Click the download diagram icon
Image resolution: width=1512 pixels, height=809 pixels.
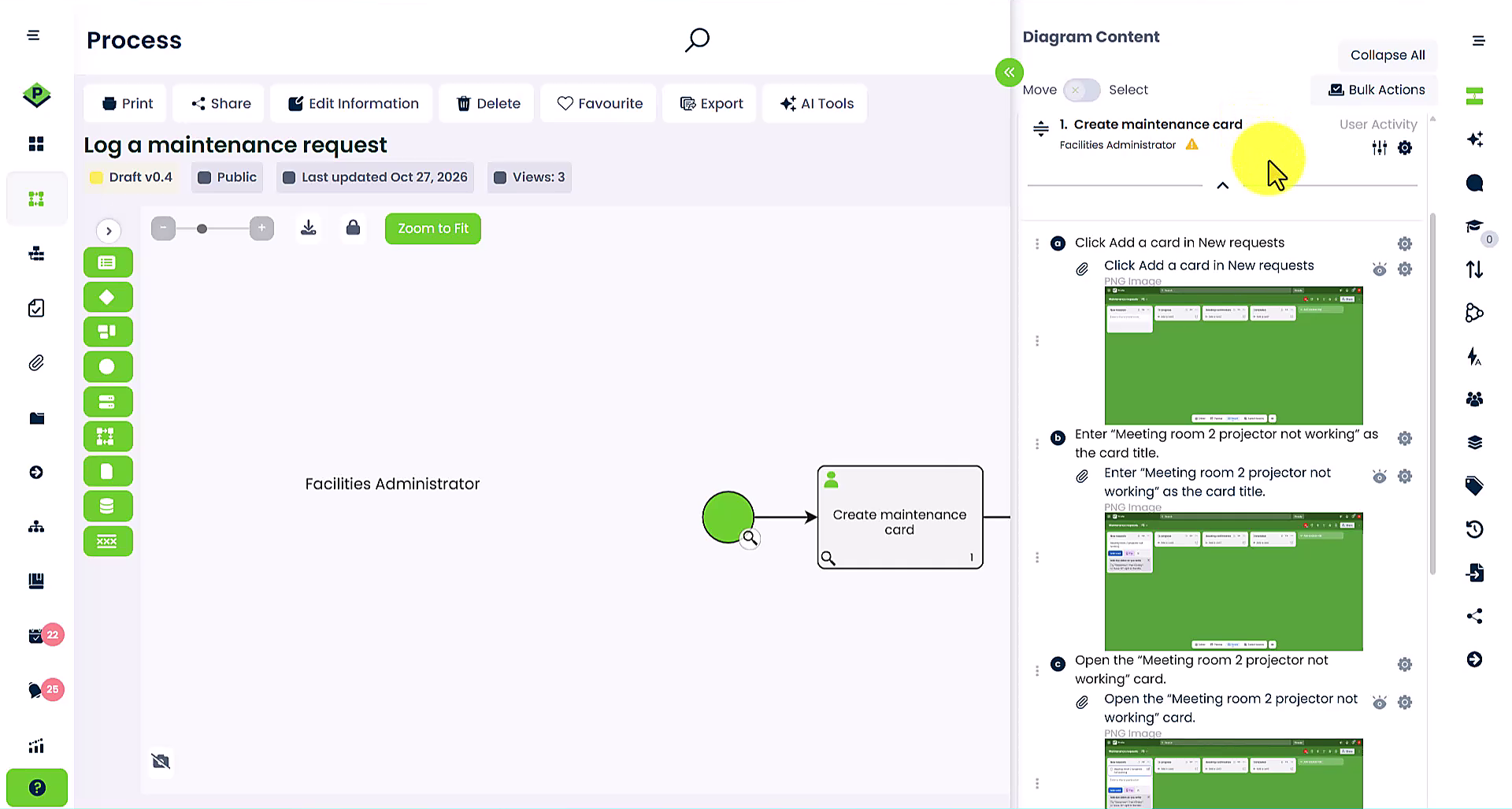309,228
